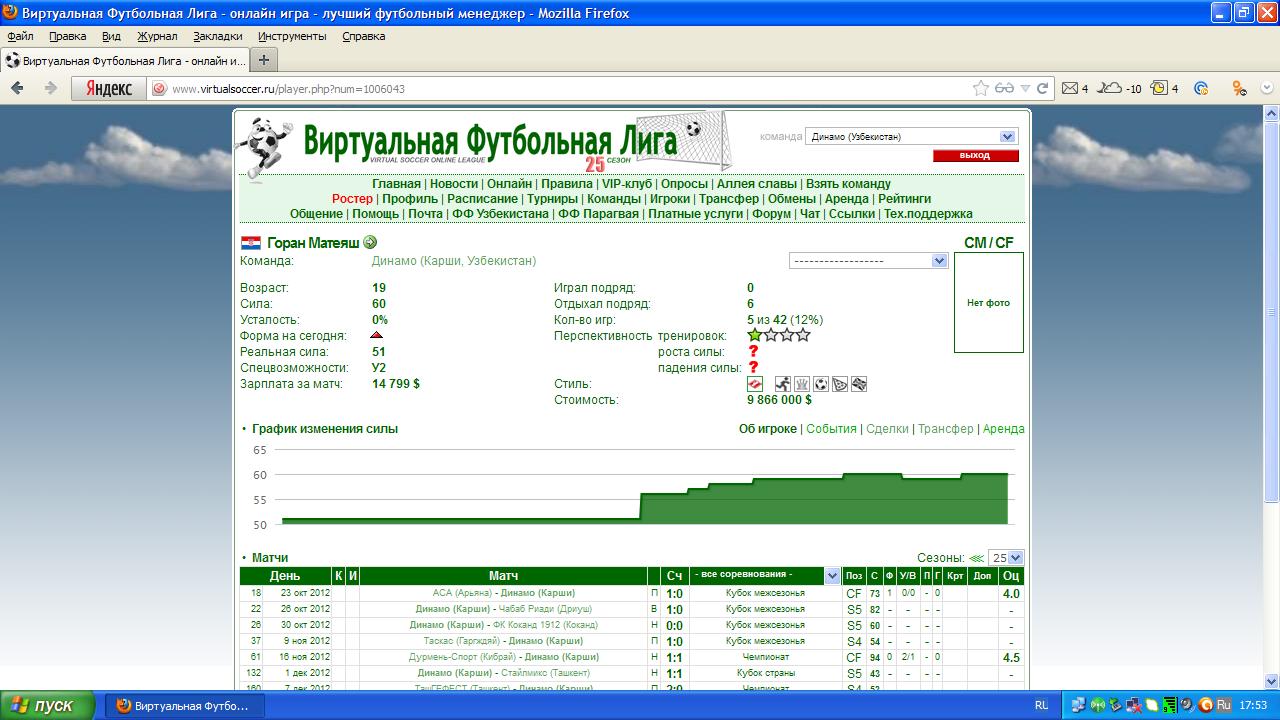
Task: Open the Закладки menu
Action: [218, 36]
